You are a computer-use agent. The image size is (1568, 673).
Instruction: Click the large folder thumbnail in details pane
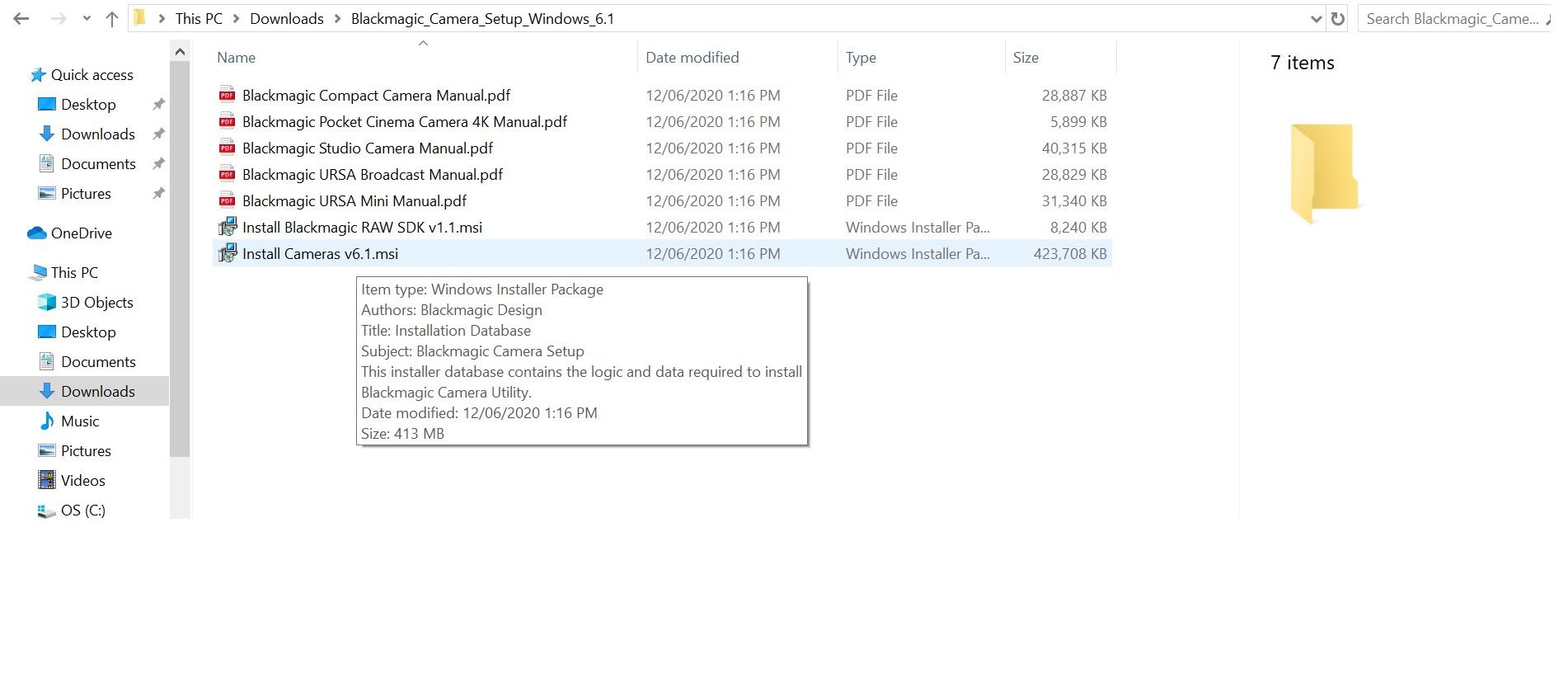point(1323,173)
